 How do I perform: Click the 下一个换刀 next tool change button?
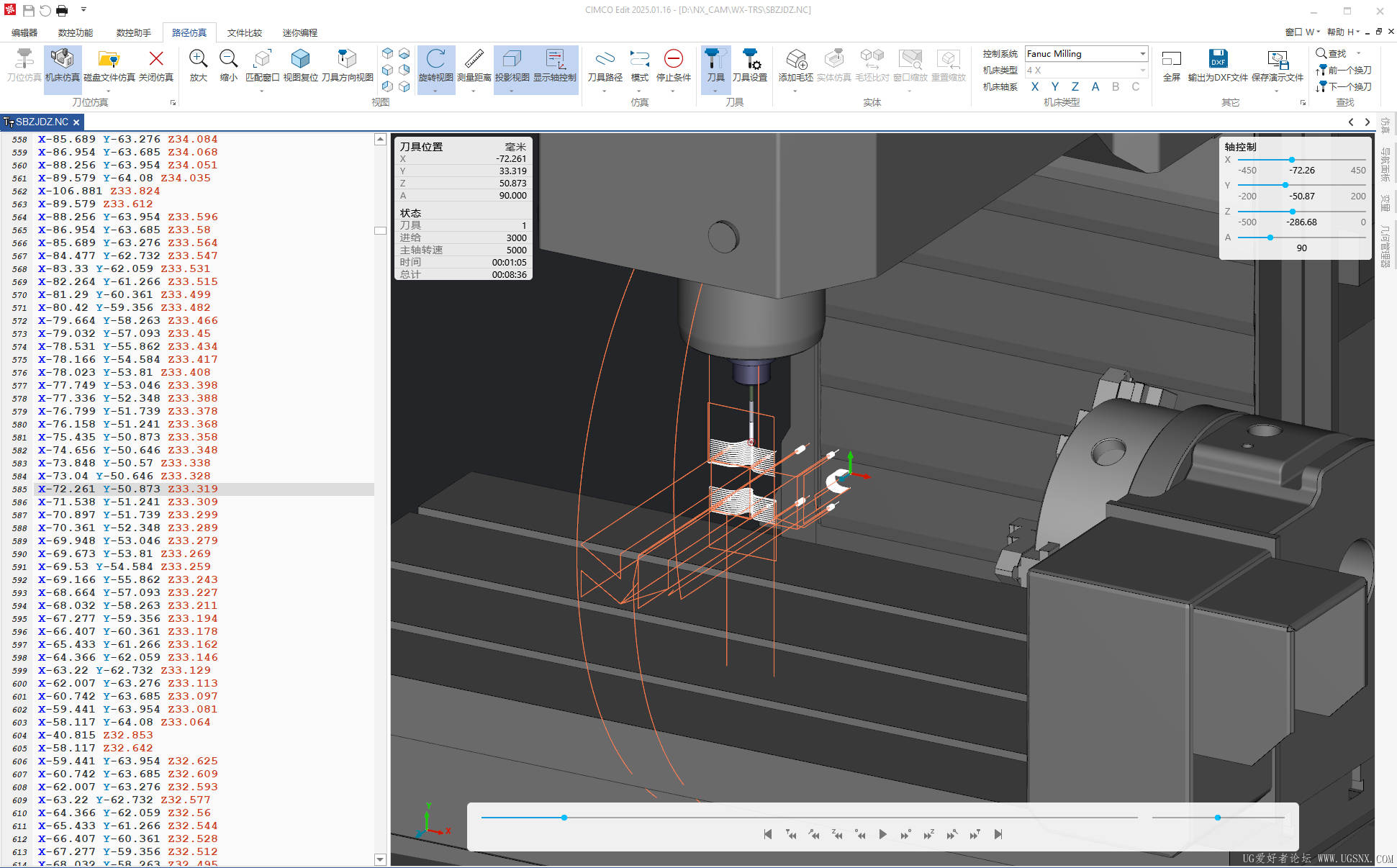click(x=1343, y=86)
